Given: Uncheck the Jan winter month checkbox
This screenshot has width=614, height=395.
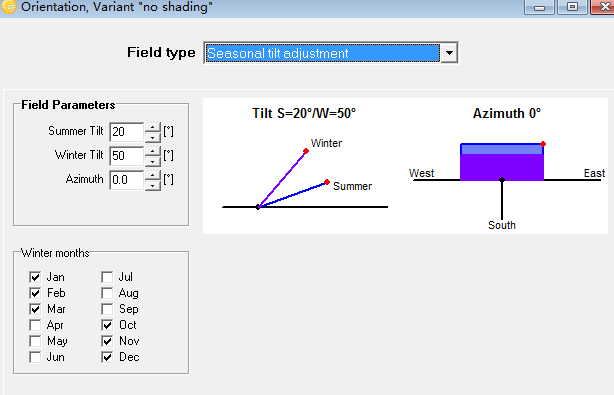Looking at the screenshot, I should pos(35,277).
